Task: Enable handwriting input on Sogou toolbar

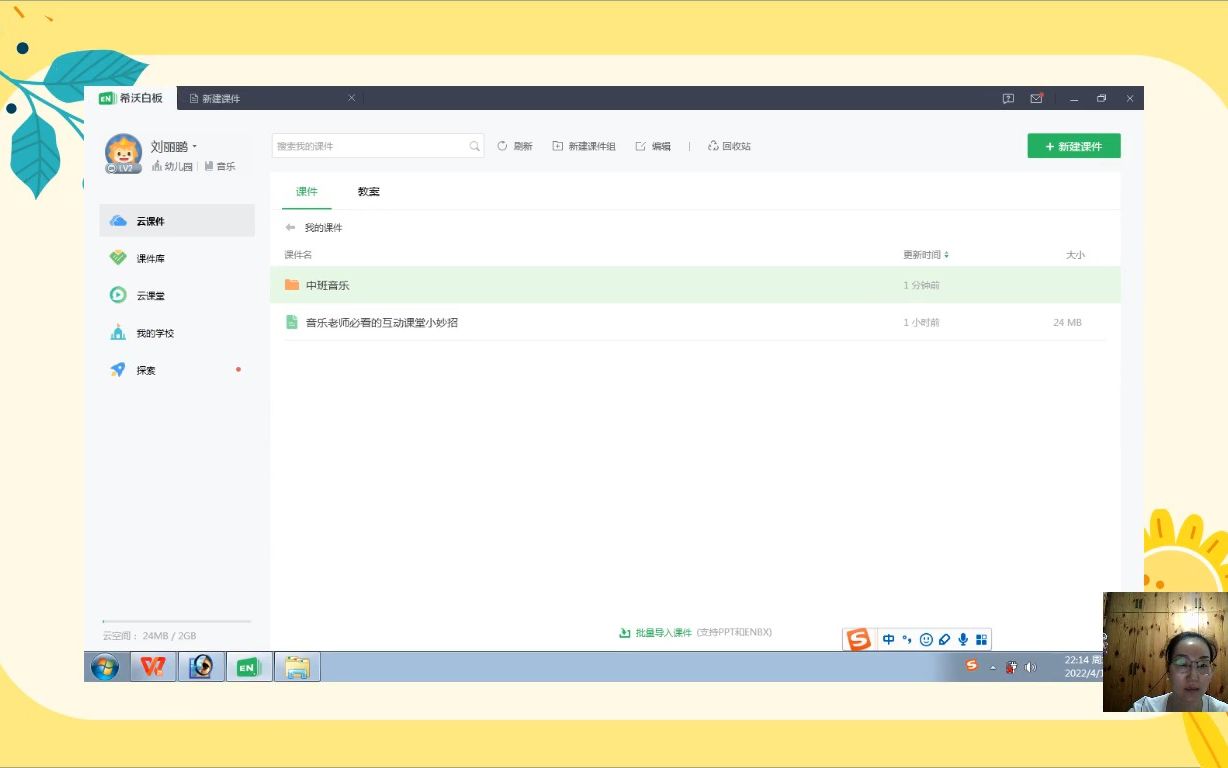Action: pyautogui.click(x=944, y=639)
